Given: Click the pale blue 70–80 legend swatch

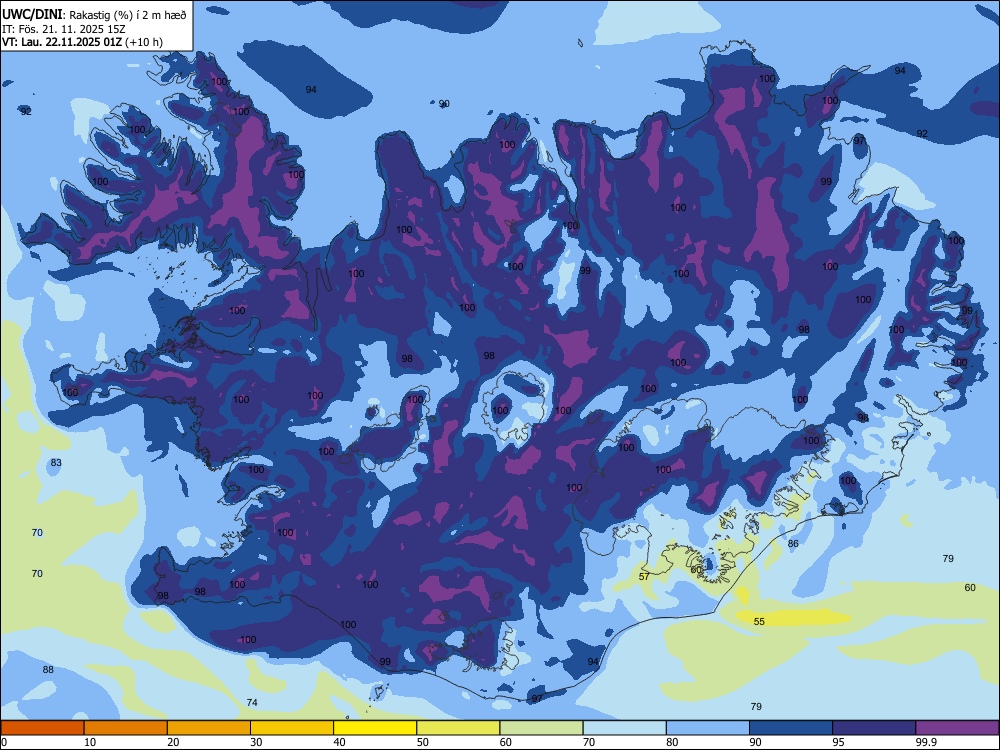Looking at the screenshot, I should pos(624,728).
